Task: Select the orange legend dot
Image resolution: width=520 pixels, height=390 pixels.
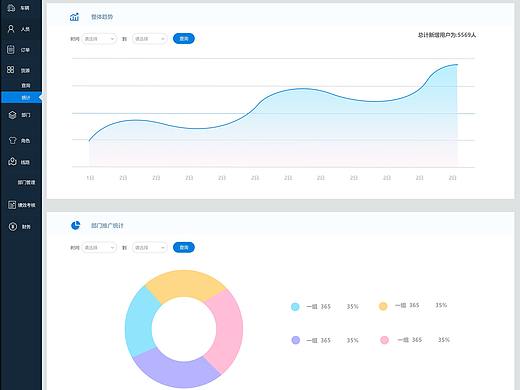Action: [x=383, y=306]
